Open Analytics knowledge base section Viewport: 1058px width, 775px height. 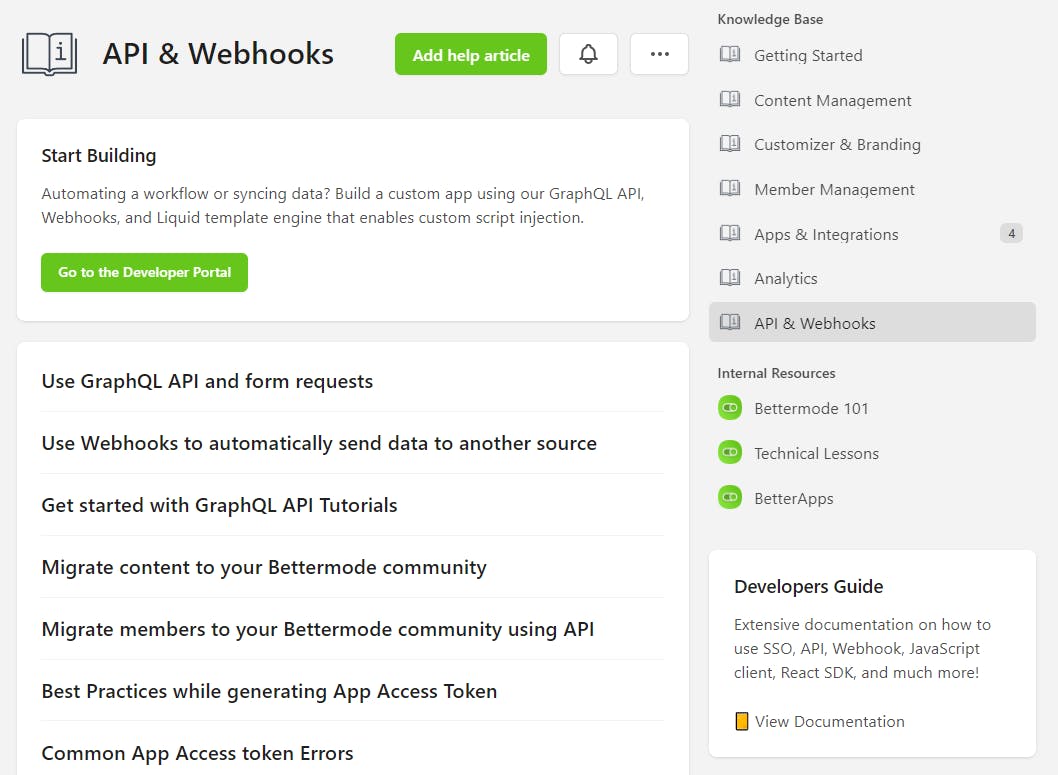pyautogui.click(x=785, y=278)
